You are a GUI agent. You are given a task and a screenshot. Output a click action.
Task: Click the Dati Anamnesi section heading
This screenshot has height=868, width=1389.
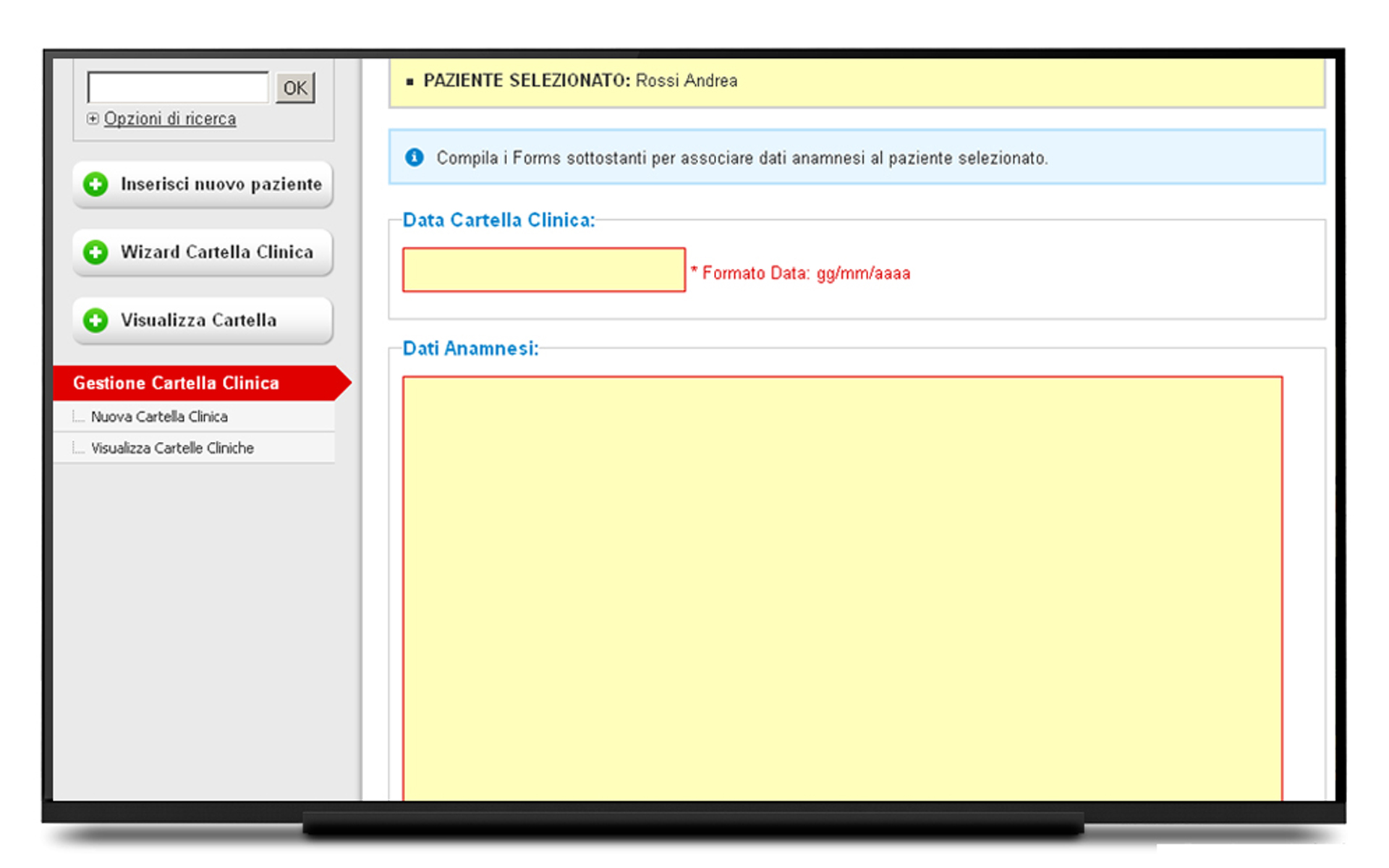470,349
